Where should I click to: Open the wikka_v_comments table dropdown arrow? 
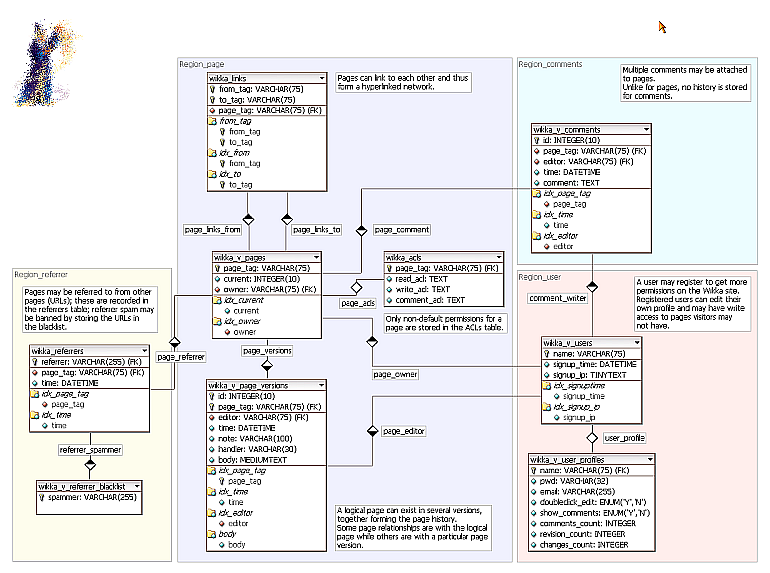646,130
